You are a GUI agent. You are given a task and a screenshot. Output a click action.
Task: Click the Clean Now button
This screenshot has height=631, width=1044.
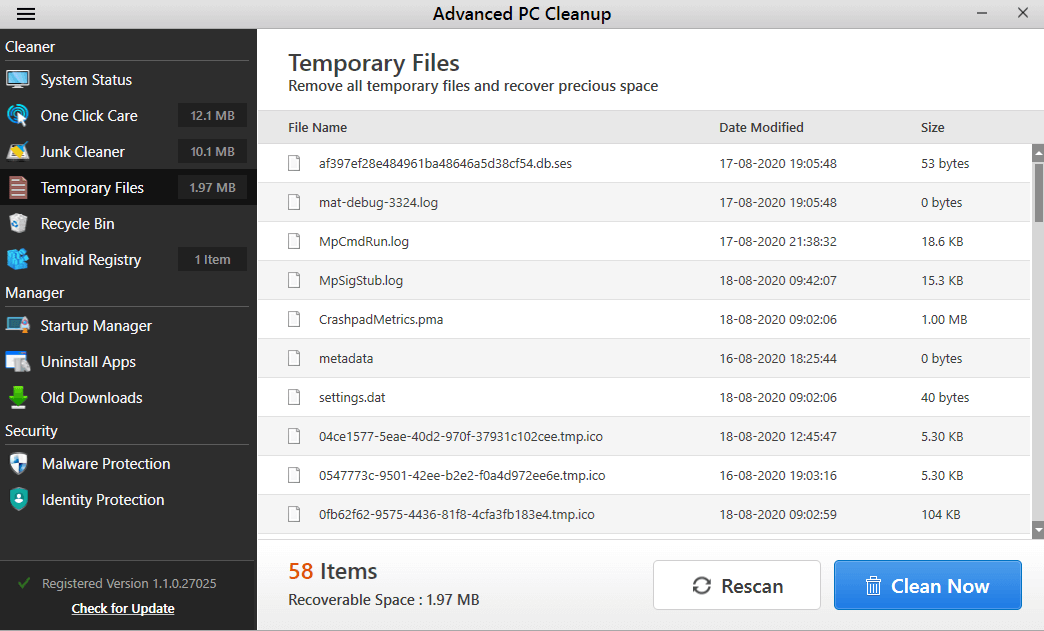pos(927,585)
